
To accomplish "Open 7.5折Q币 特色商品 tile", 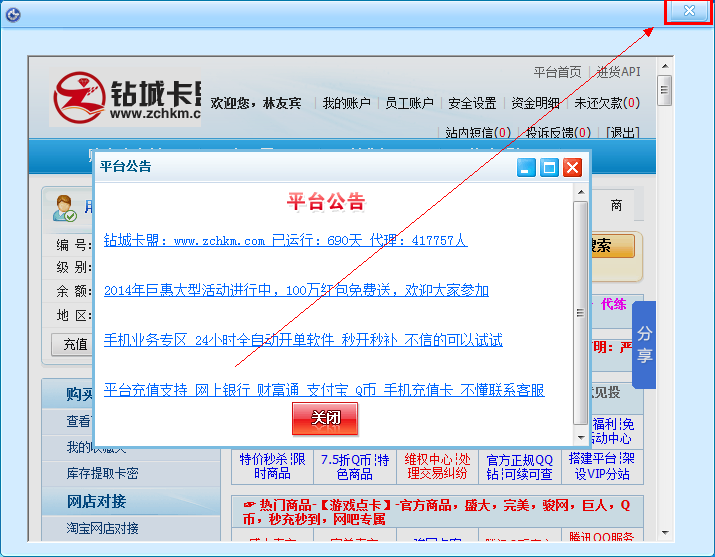I will coord(355,467).
